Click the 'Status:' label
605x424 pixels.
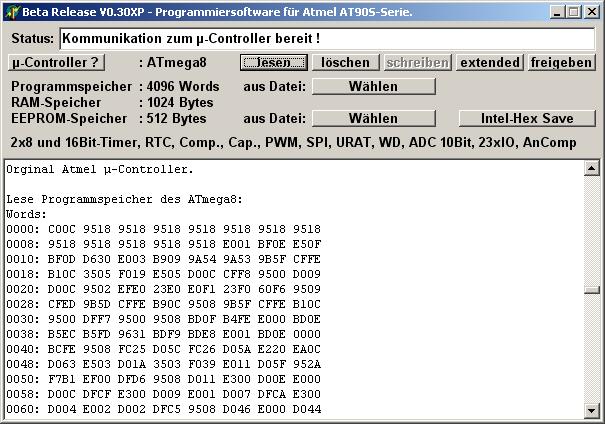[33, 39]
